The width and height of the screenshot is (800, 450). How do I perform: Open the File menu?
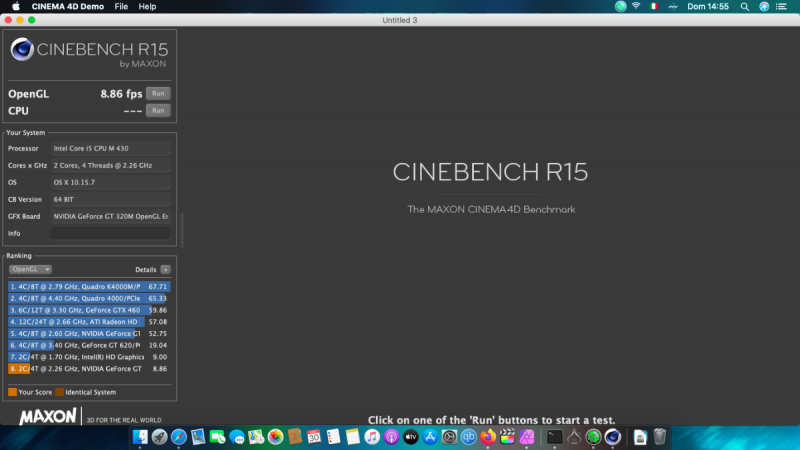[x=121, y=6]
